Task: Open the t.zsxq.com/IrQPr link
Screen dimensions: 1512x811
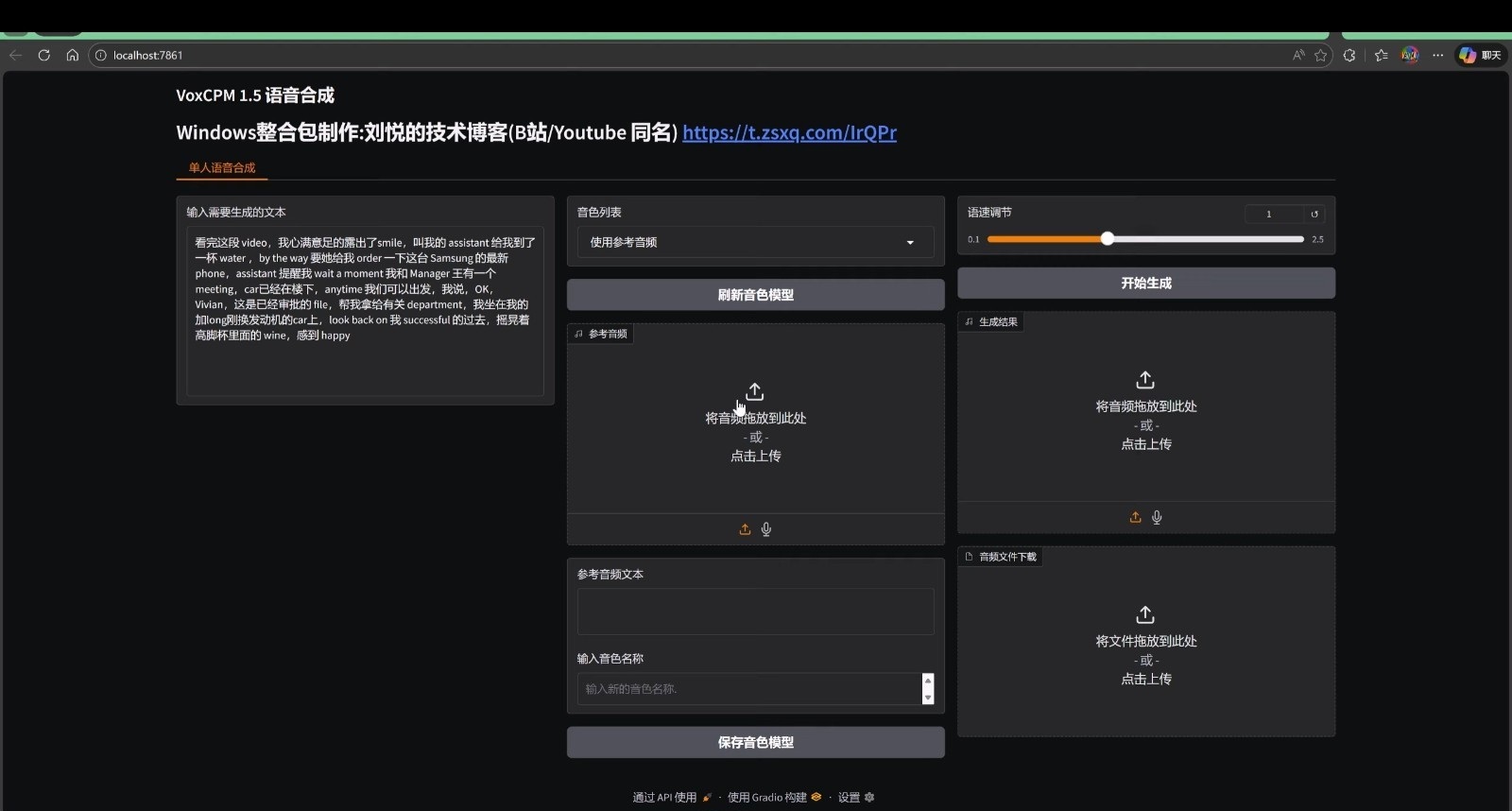Action: click(789, 132)
